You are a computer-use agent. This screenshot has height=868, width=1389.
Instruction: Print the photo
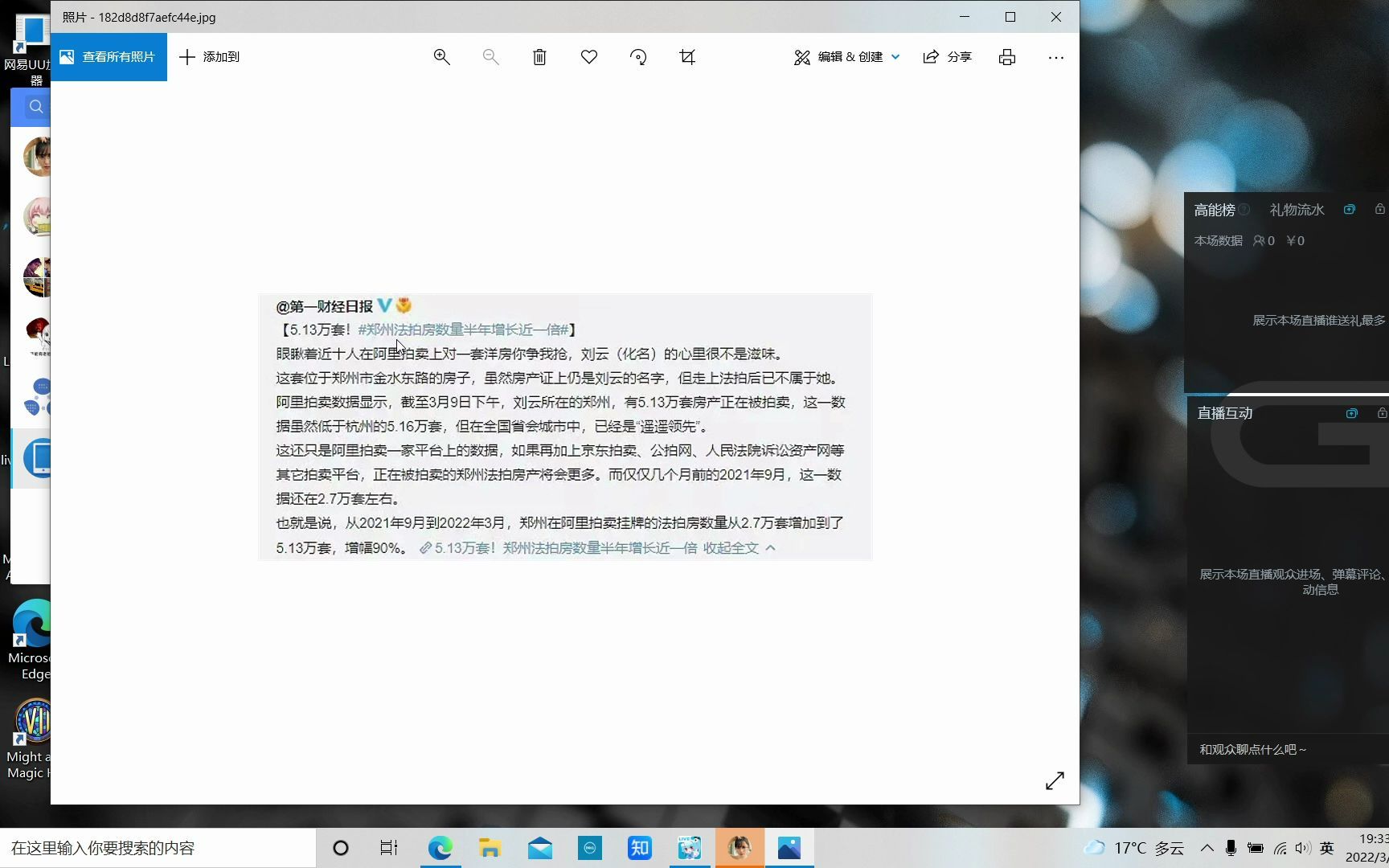click(1007, 57)
